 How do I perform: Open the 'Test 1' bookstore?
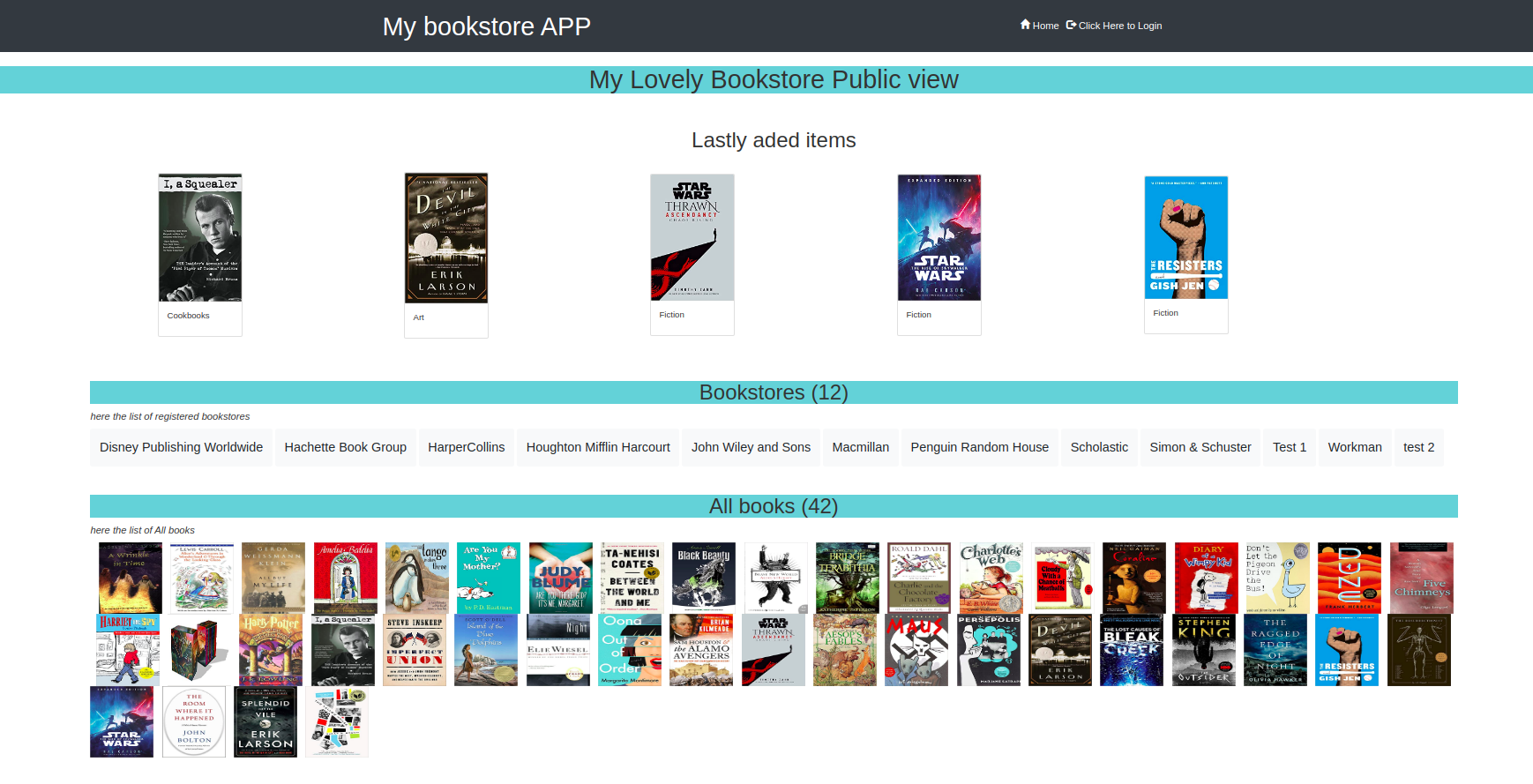[1290, 447]
